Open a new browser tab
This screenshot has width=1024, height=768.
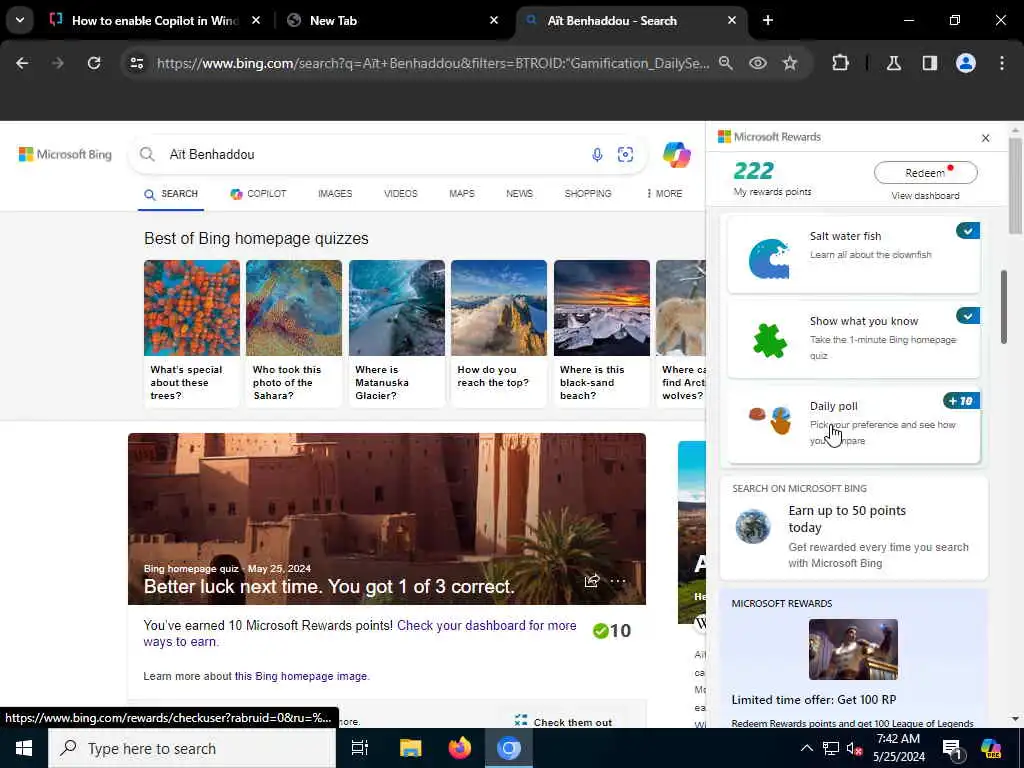(768, 20)
